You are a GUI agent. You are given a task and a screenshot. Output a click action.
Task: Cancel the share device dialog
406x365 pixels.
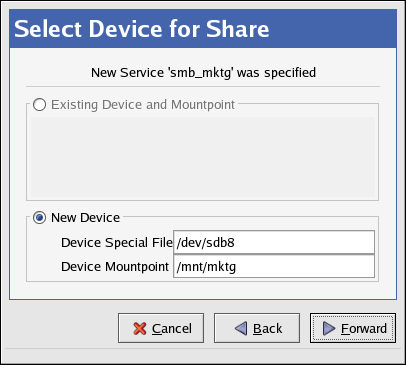pos(161,328)
